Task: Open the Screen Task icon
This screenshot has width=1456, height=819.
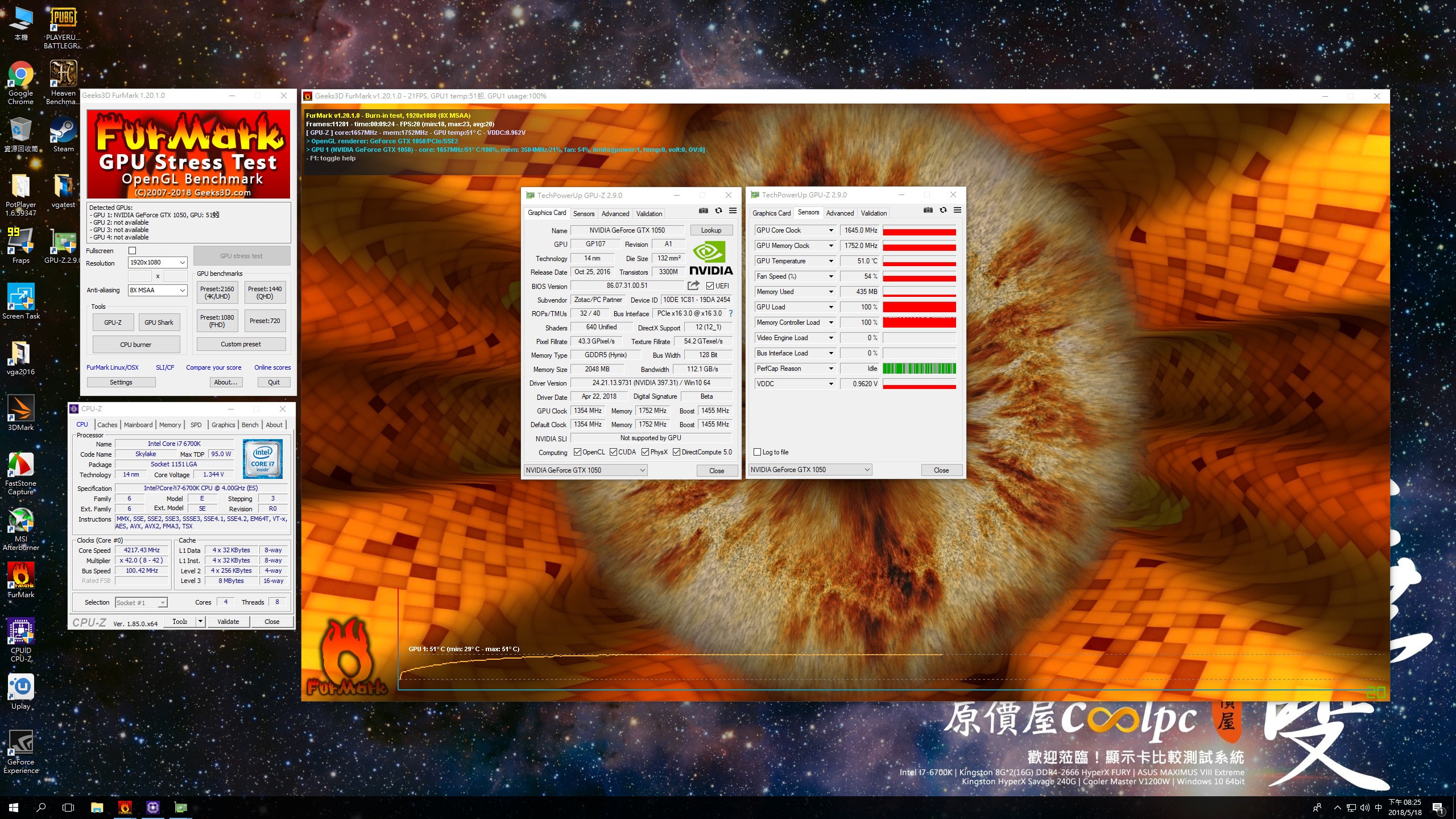Action: coord(20,302)
